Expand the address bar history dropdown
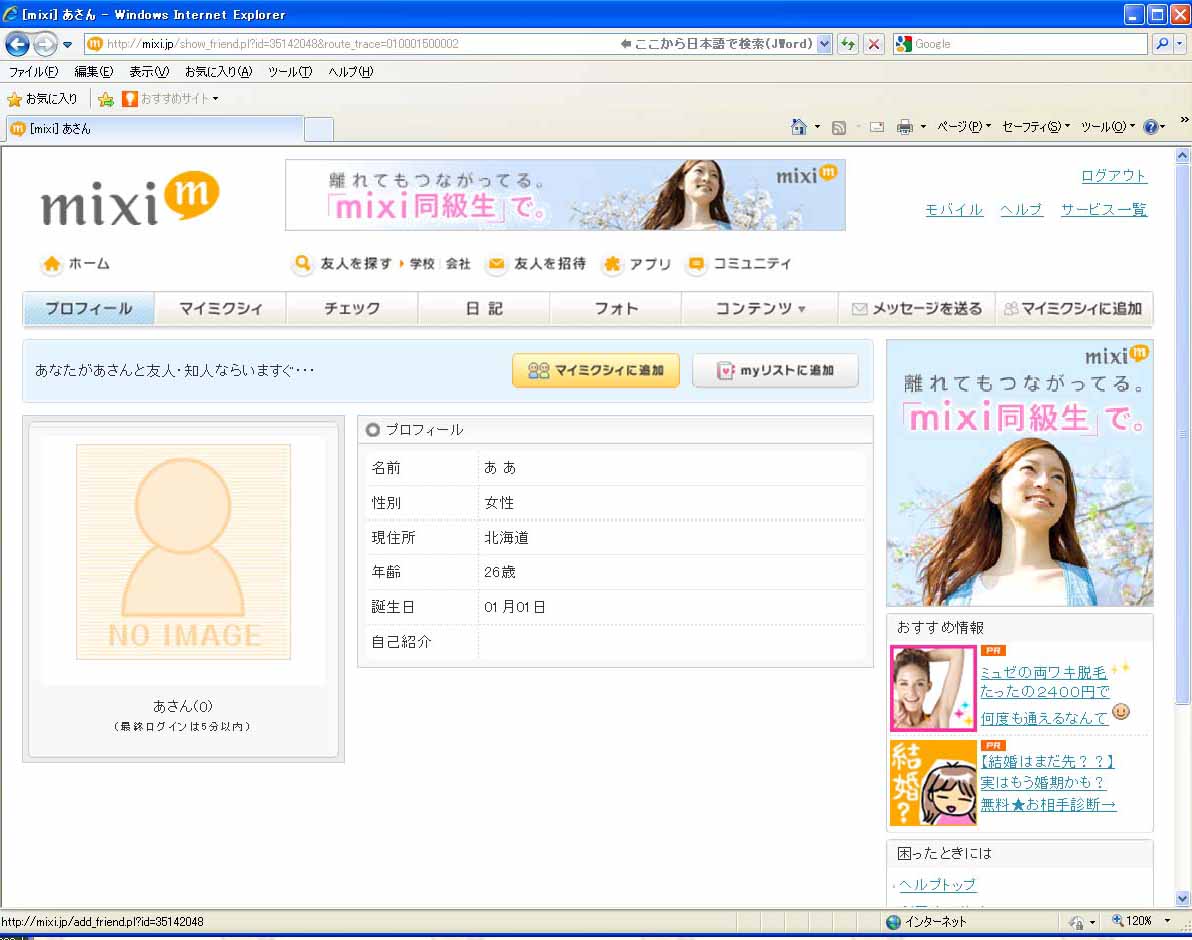 [x=824, y=44]
